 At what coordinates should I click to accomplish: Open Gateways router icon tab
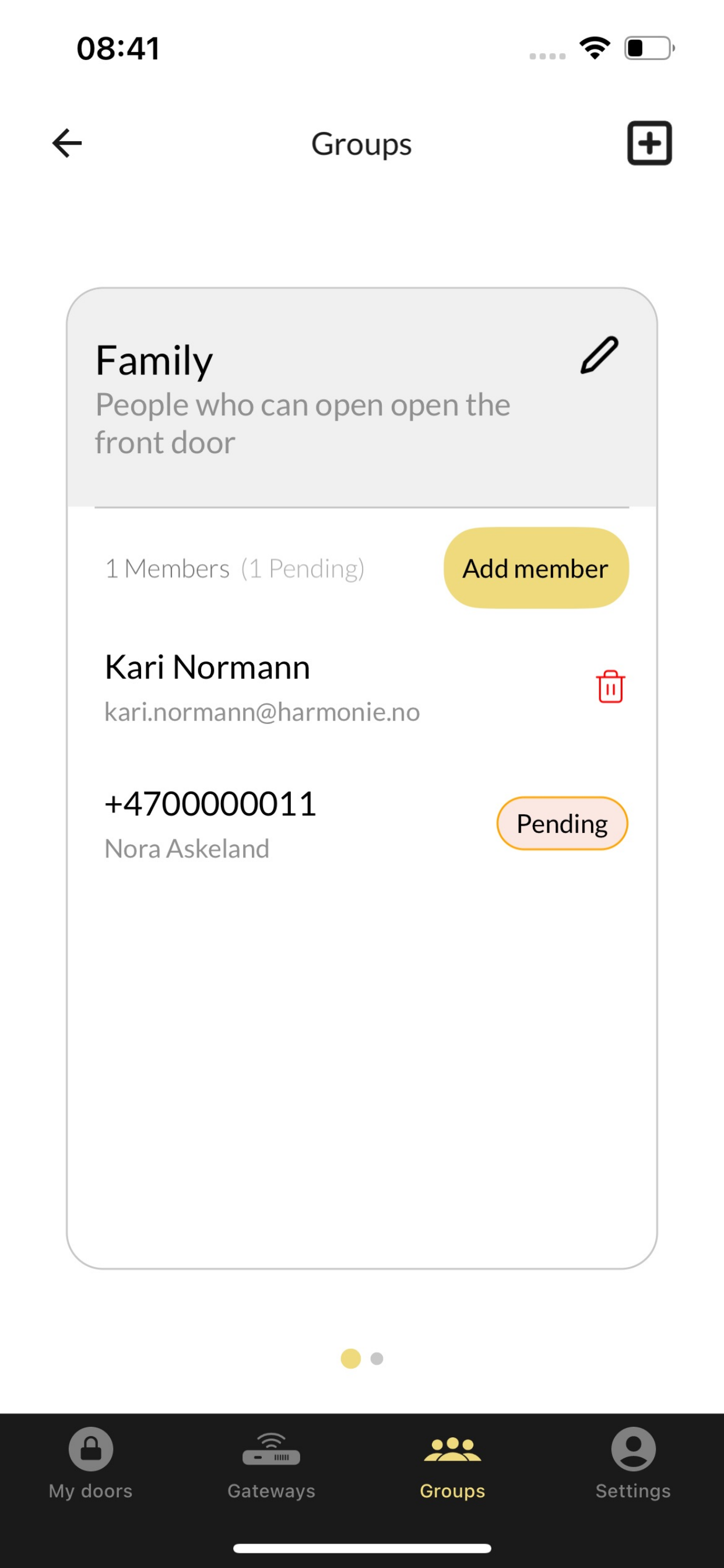(x=271, y=1462)
